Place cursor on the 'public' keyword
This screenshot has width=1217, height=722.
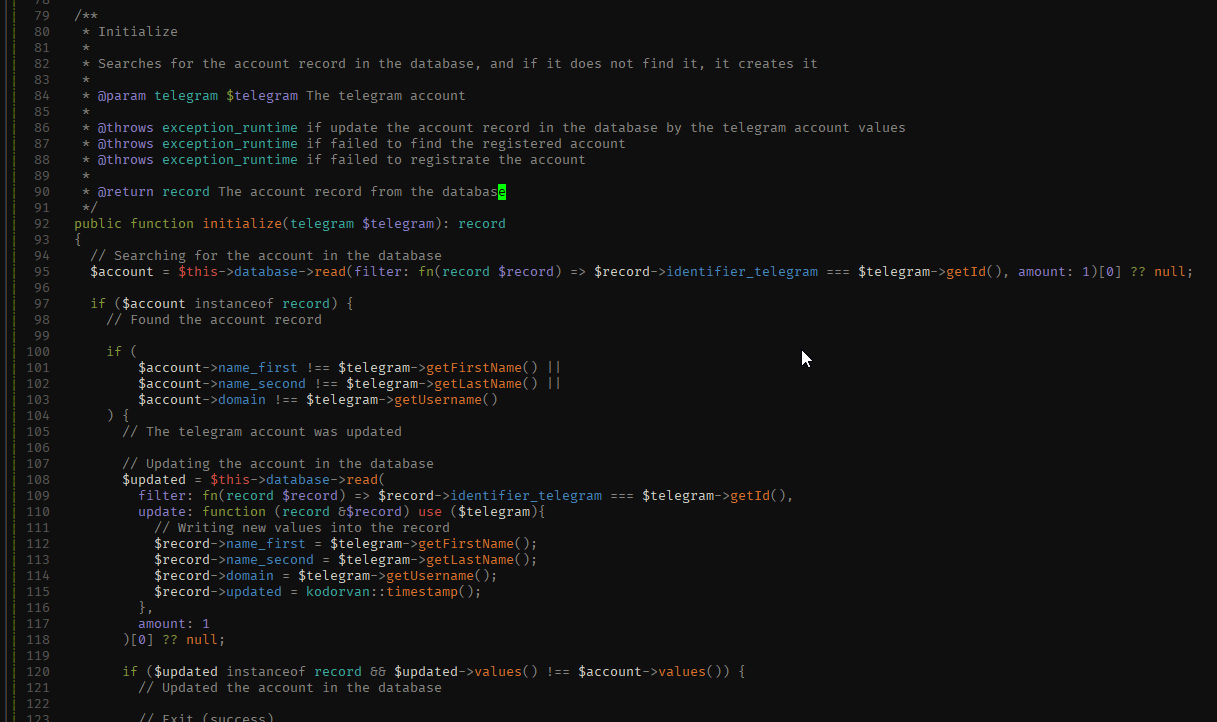[98, 224]
